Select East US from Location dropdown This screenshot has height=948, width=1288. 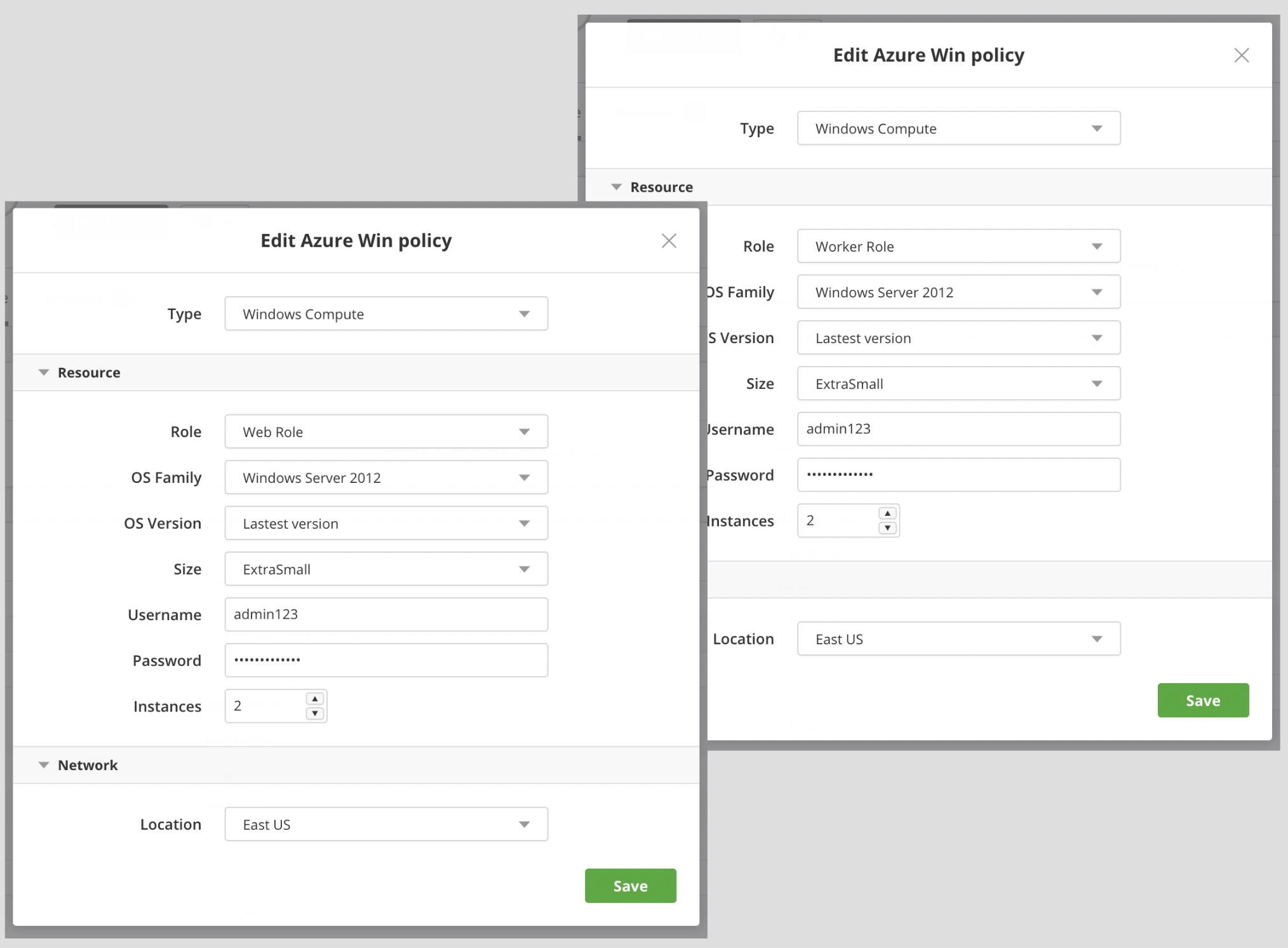[959, 638]
